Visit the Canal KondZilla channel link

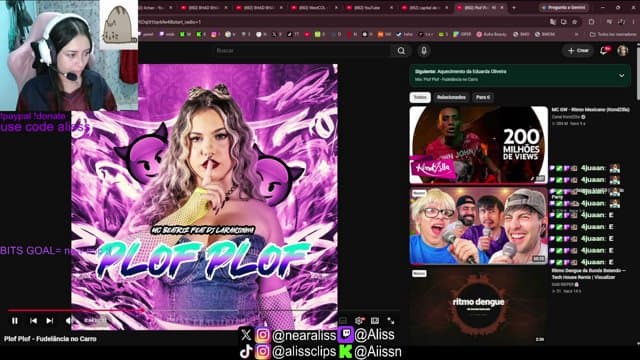(x=565, y=117)
